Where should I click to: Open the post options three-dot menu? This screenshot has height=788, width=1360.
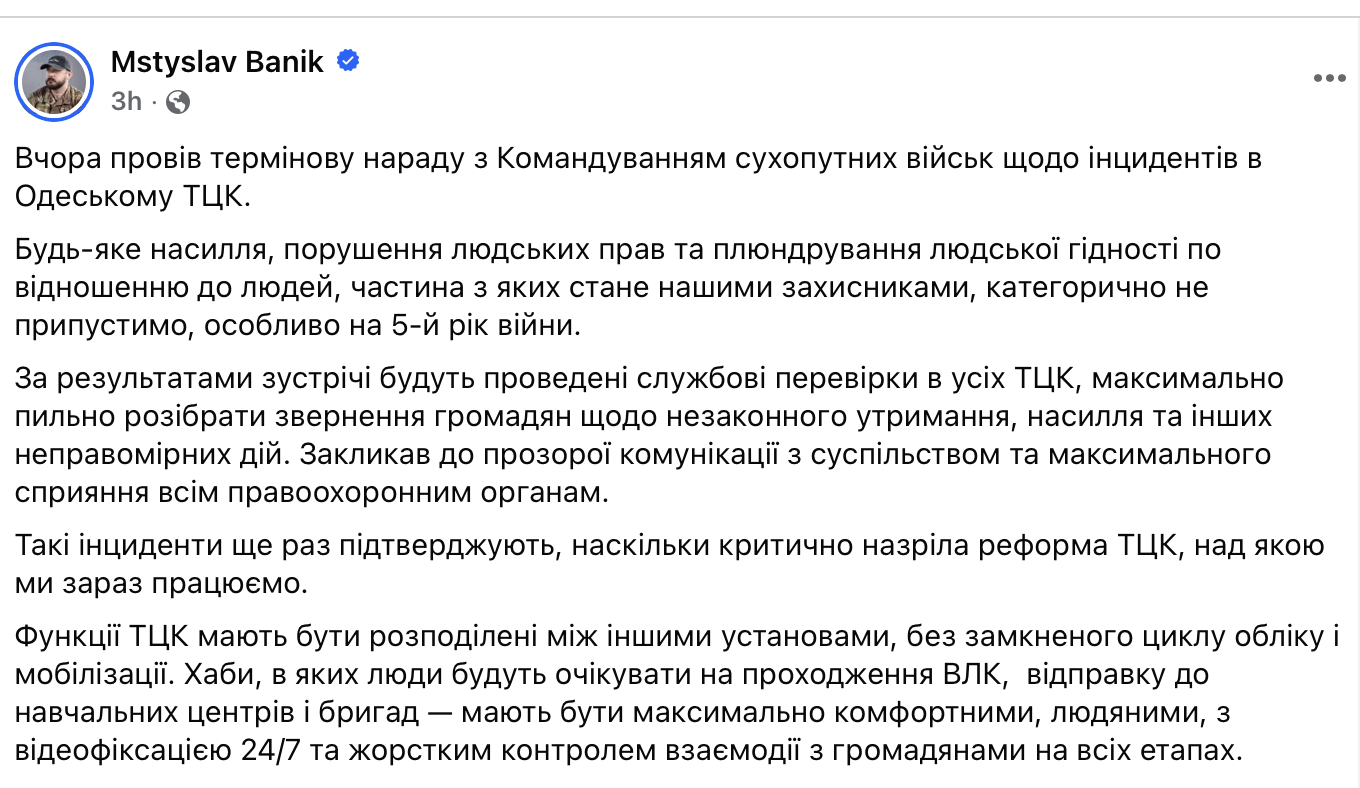tap(1329, 78)
